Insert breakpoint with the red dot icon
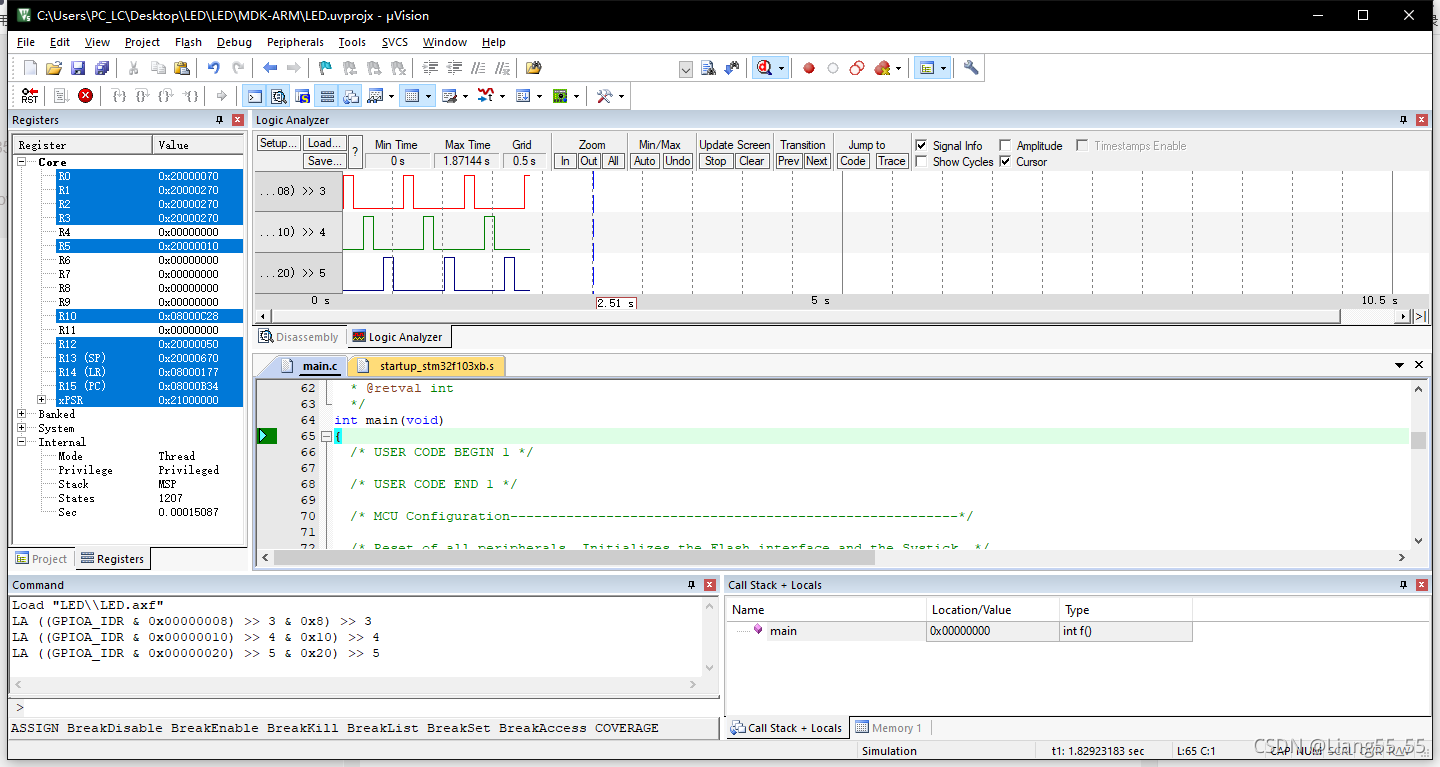This screenshot has width=1440, height=767. click(x=809, y=68)
